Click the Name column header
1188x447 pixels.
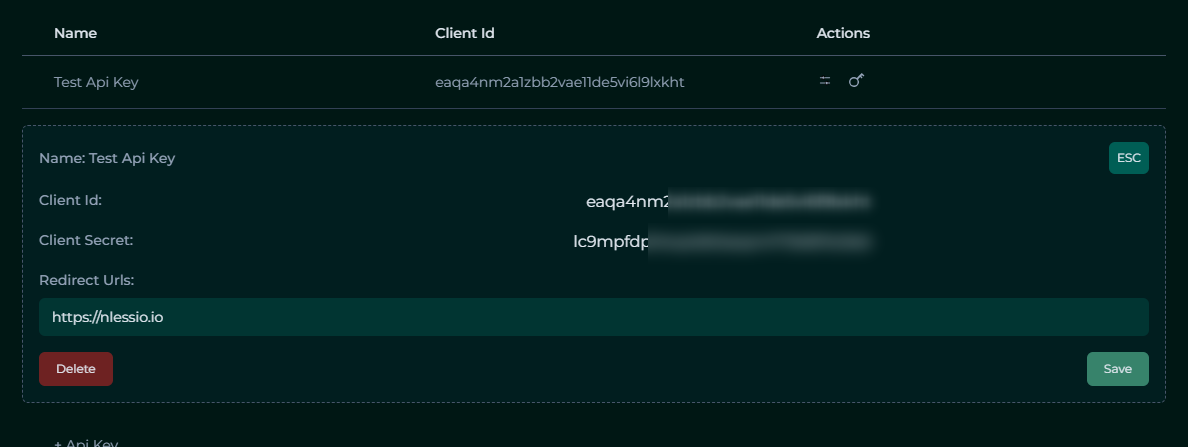[76, 33]
